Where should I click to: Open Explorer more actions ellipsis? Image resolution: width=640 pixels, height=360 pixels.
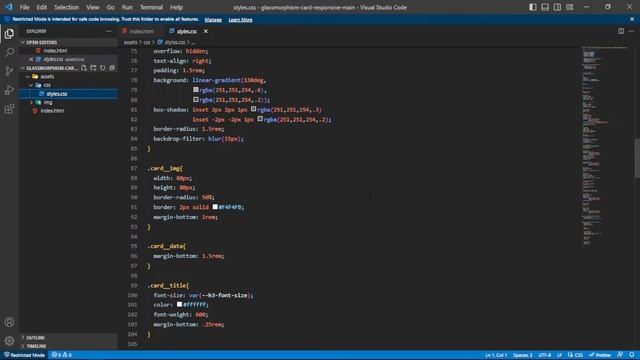coord(109,31)
